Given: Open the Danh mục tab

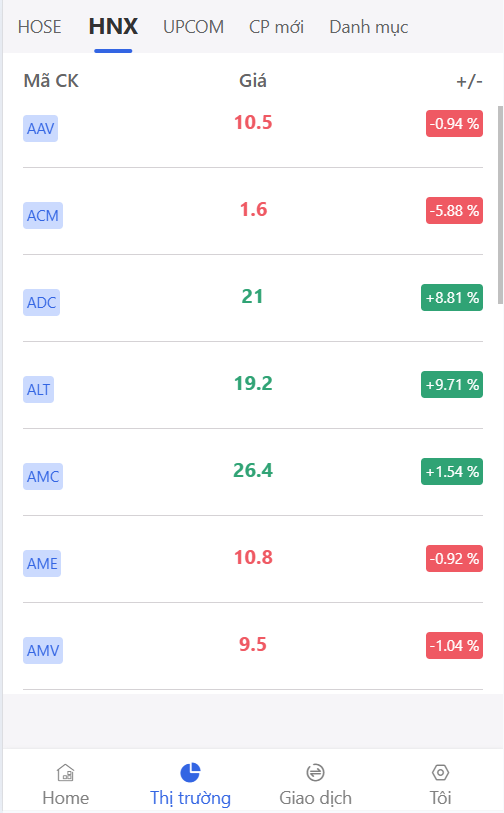Looking at the screenshot, I should pos(369,27).
